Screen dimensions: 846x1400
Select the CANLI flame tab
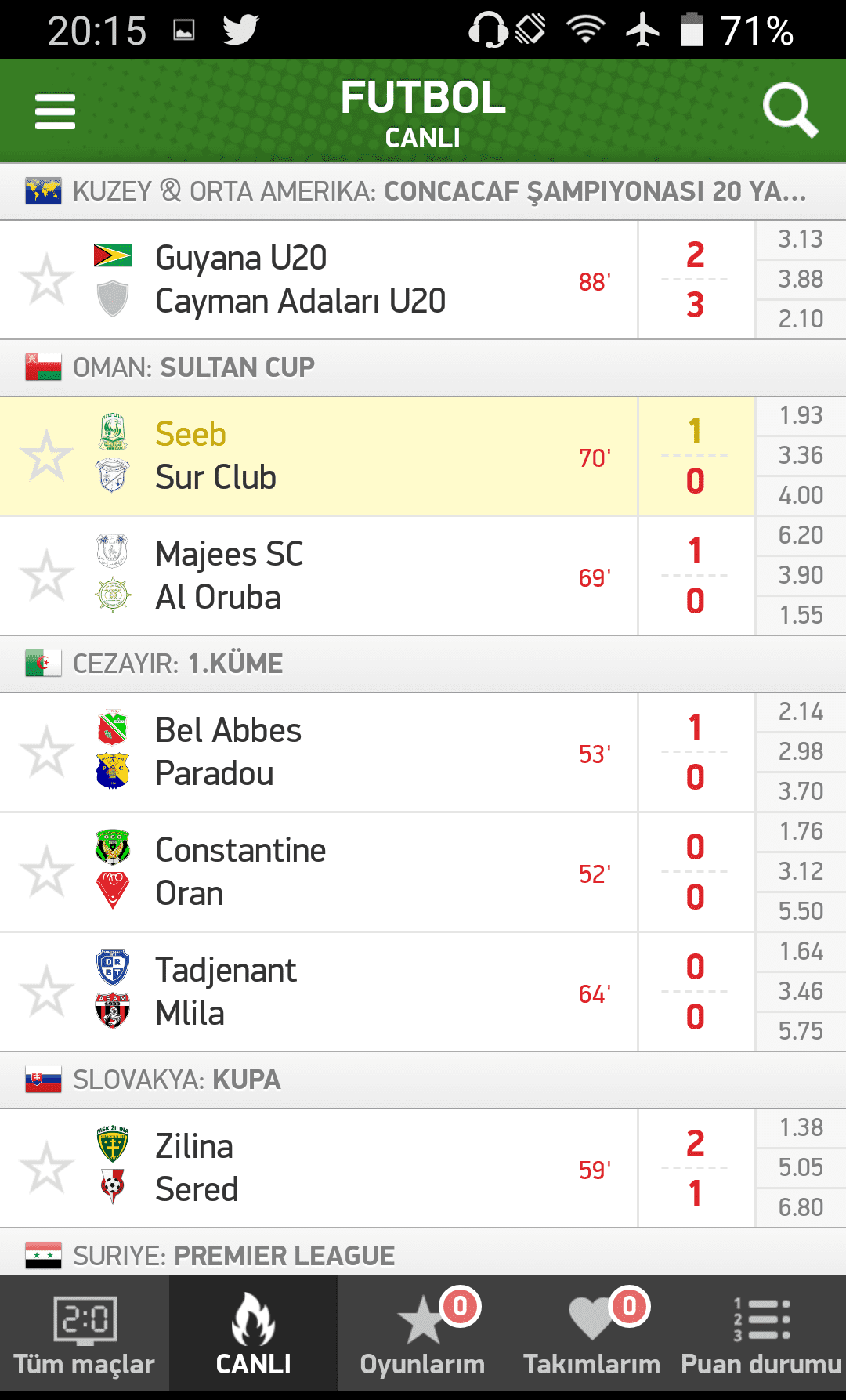click(x=254, y=1335)
